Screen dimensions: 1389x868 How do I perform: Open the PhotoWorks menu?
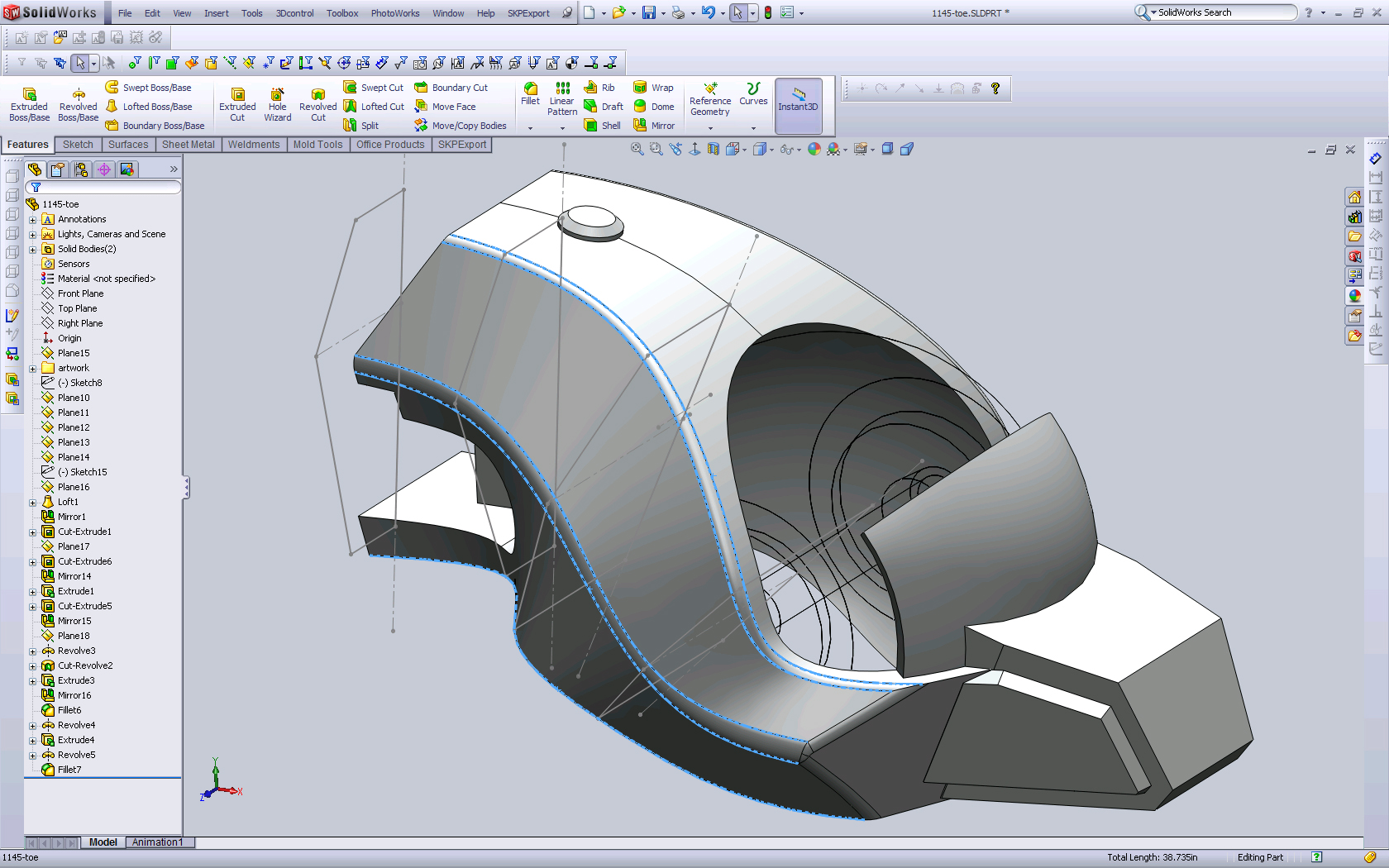coord(395,13)
